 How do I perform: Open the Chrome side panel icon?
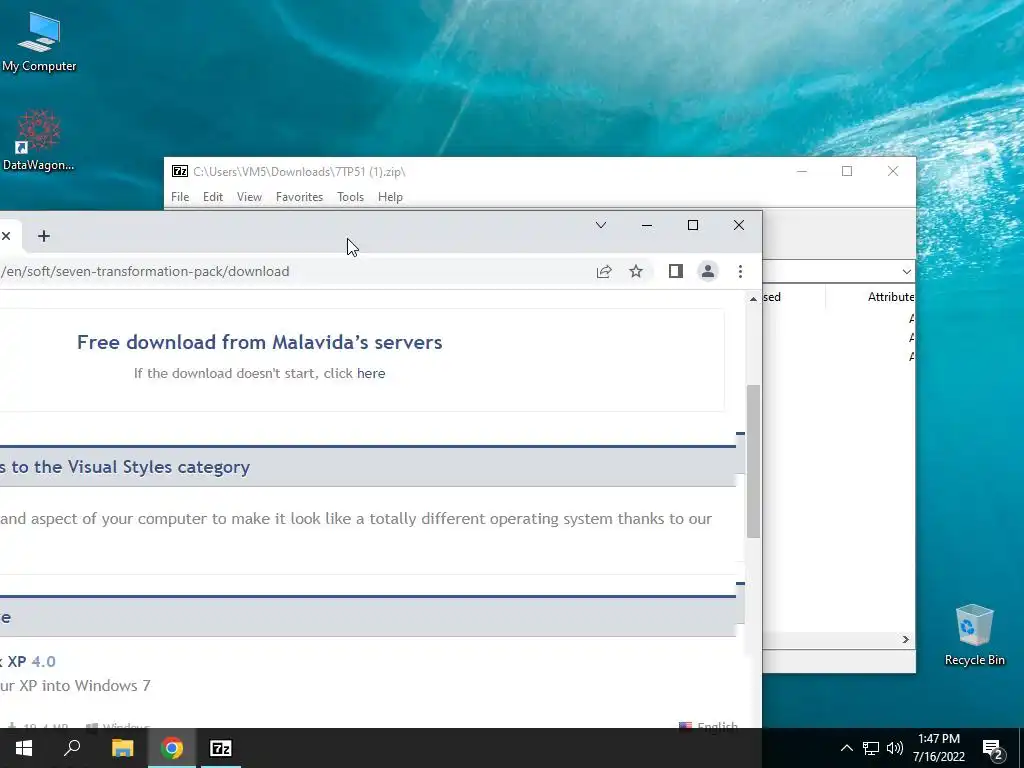click(676, 272)
